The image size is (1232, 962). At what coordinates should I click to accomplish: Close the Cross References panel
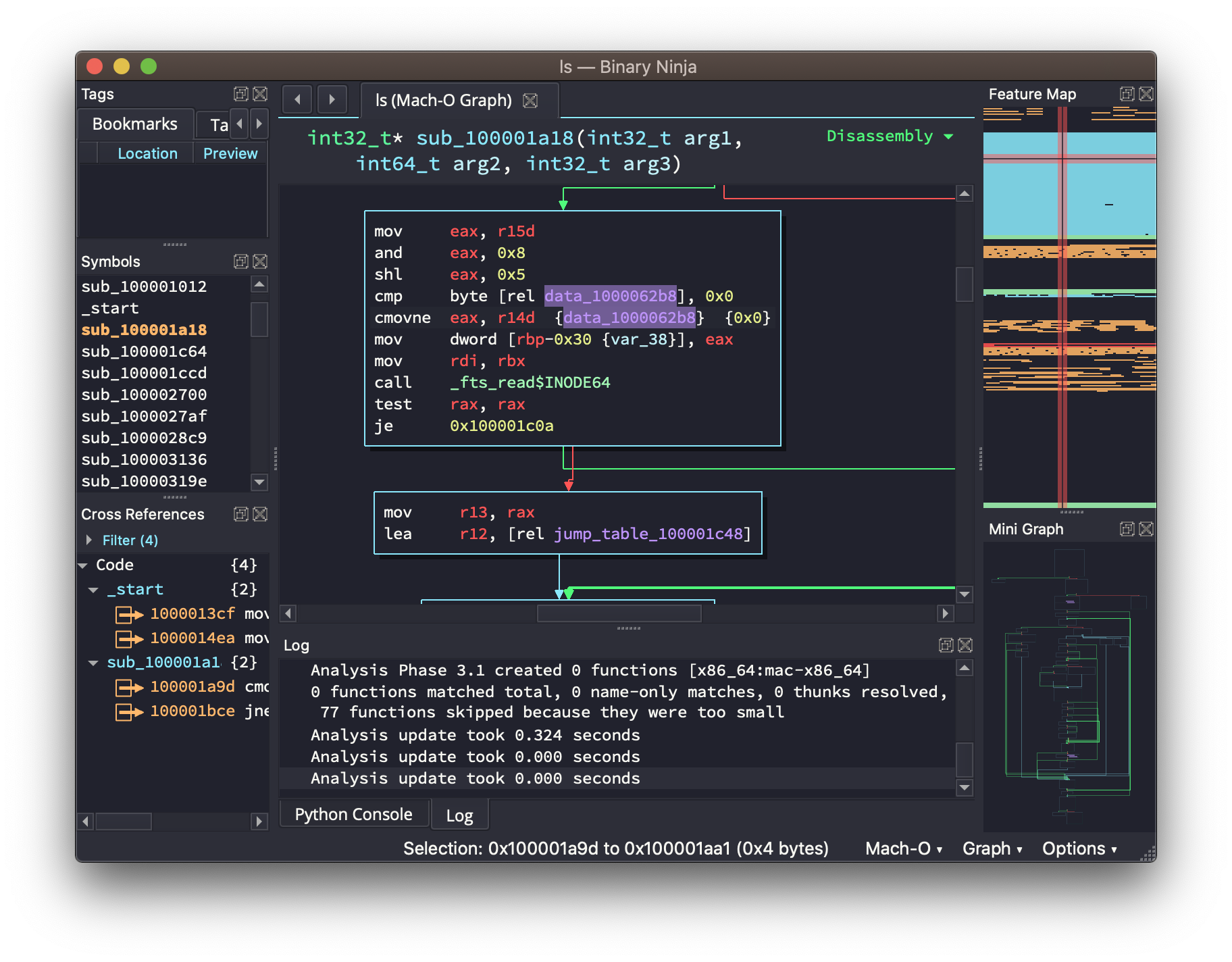pyautogui.click(x=260, y=514)
